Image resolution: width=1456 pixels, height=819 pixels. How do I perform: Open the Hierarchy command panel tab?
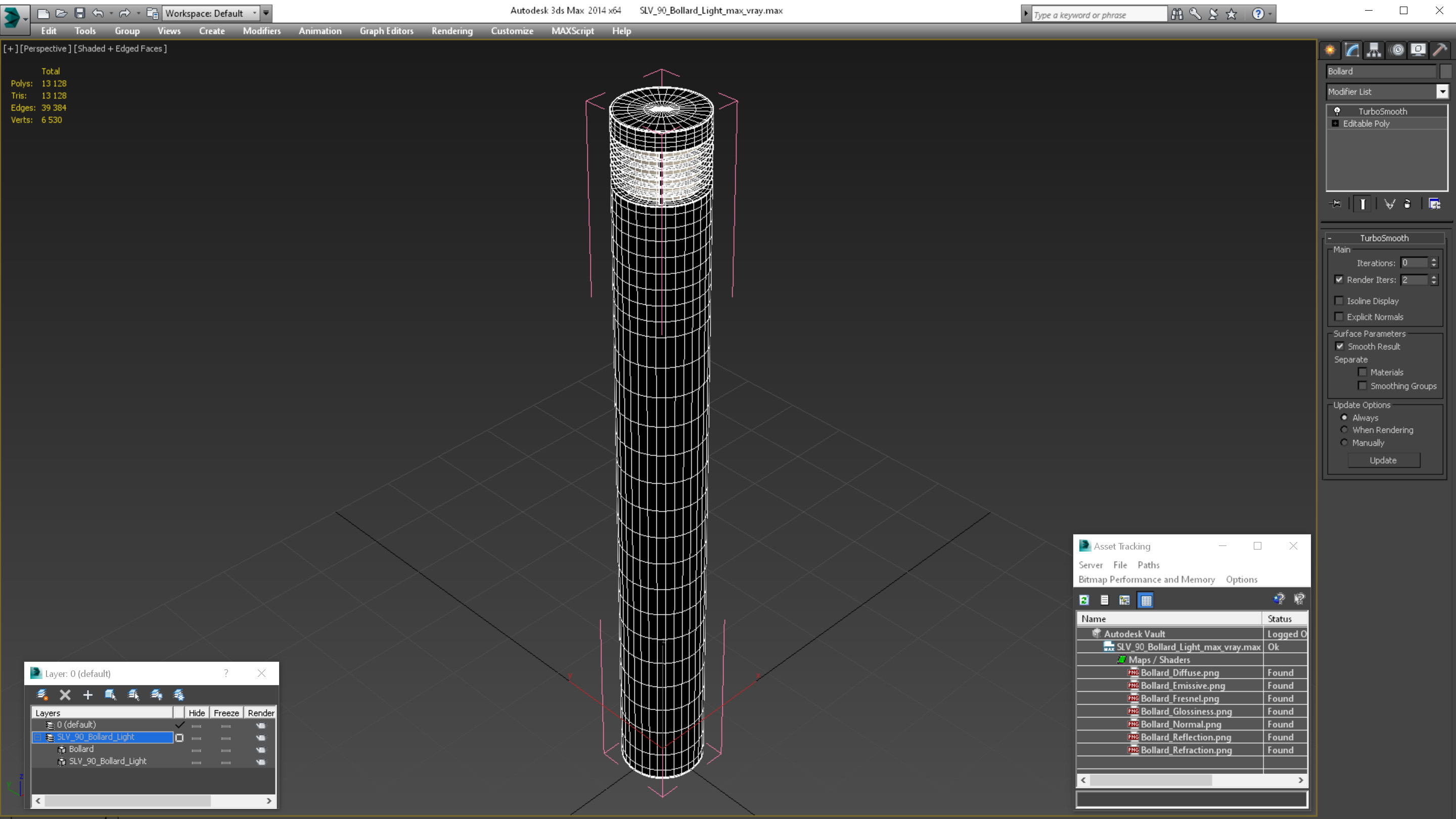(1374, 50)
